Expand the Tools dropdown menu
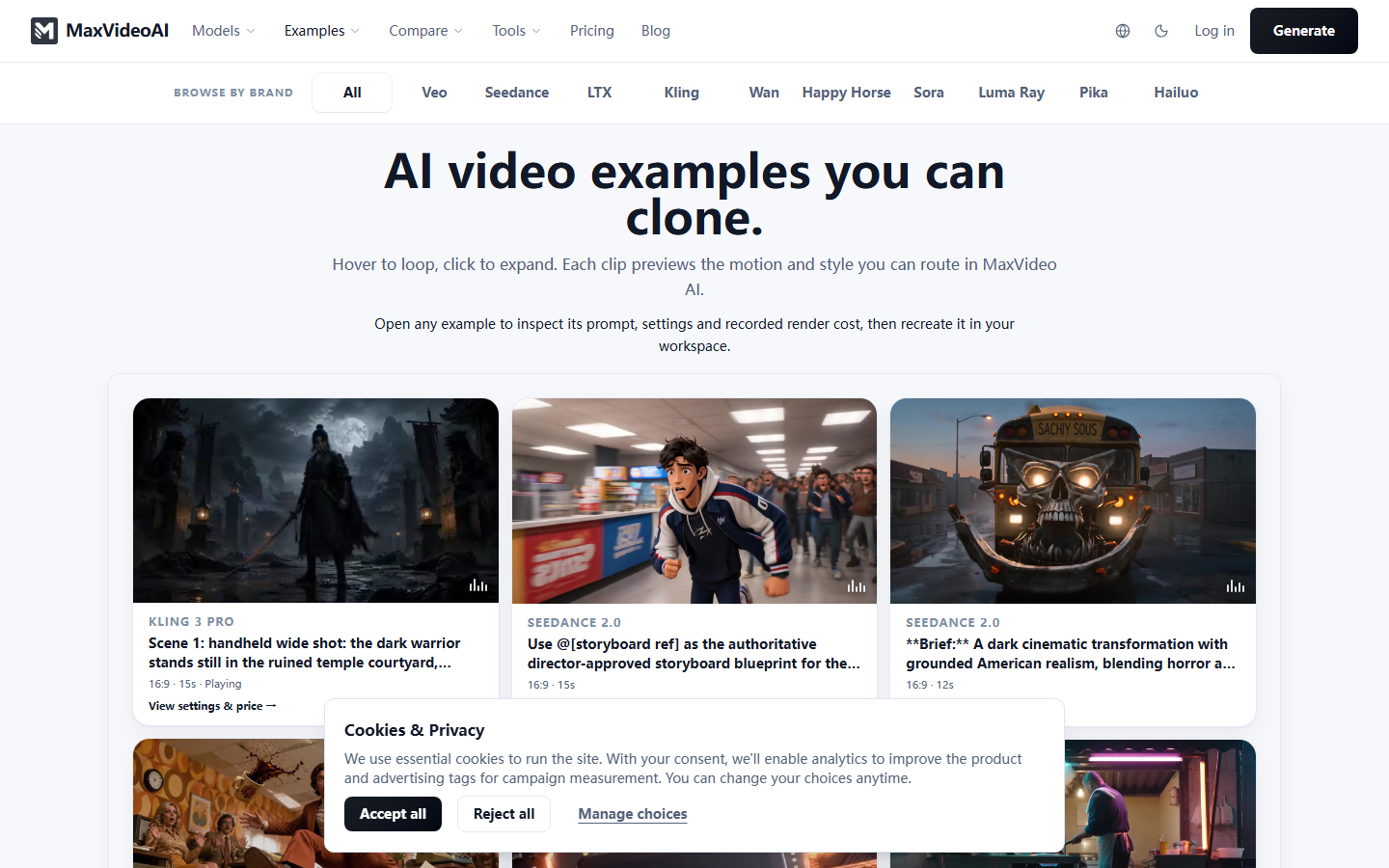Image resolution: width=1389 pixels, height=868 pixels. pyautogui.click(x=516, y=31)
